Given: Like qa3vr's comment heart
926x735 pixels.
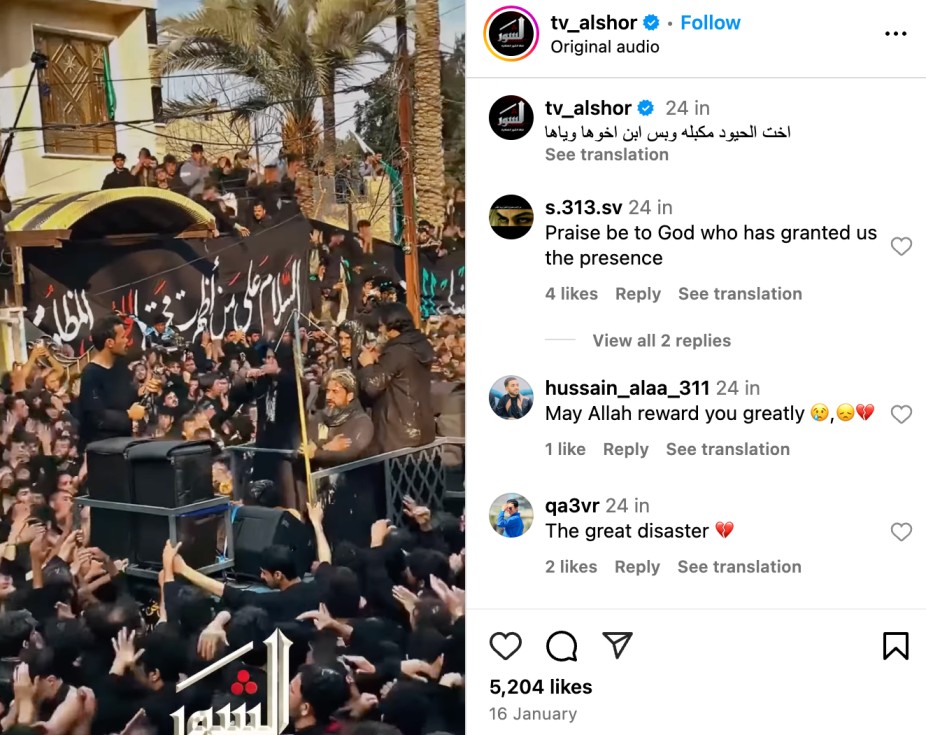Looking at the screenshot, I should (901, 532).
